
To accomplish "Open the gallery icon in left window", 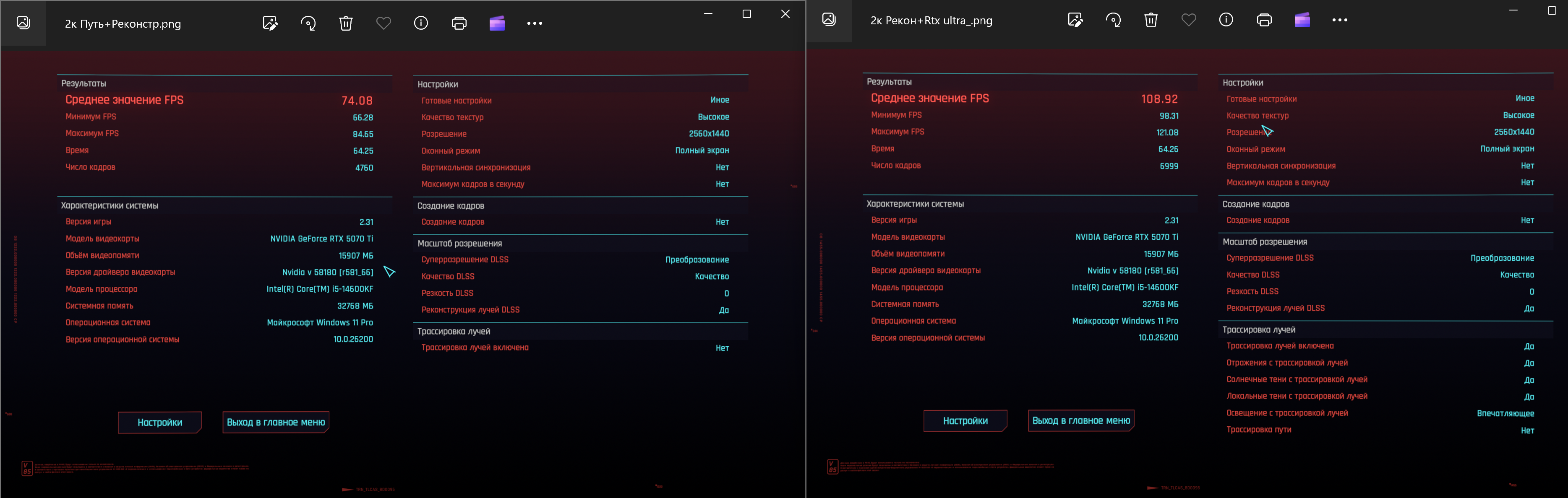I will [x=23, y=23].
